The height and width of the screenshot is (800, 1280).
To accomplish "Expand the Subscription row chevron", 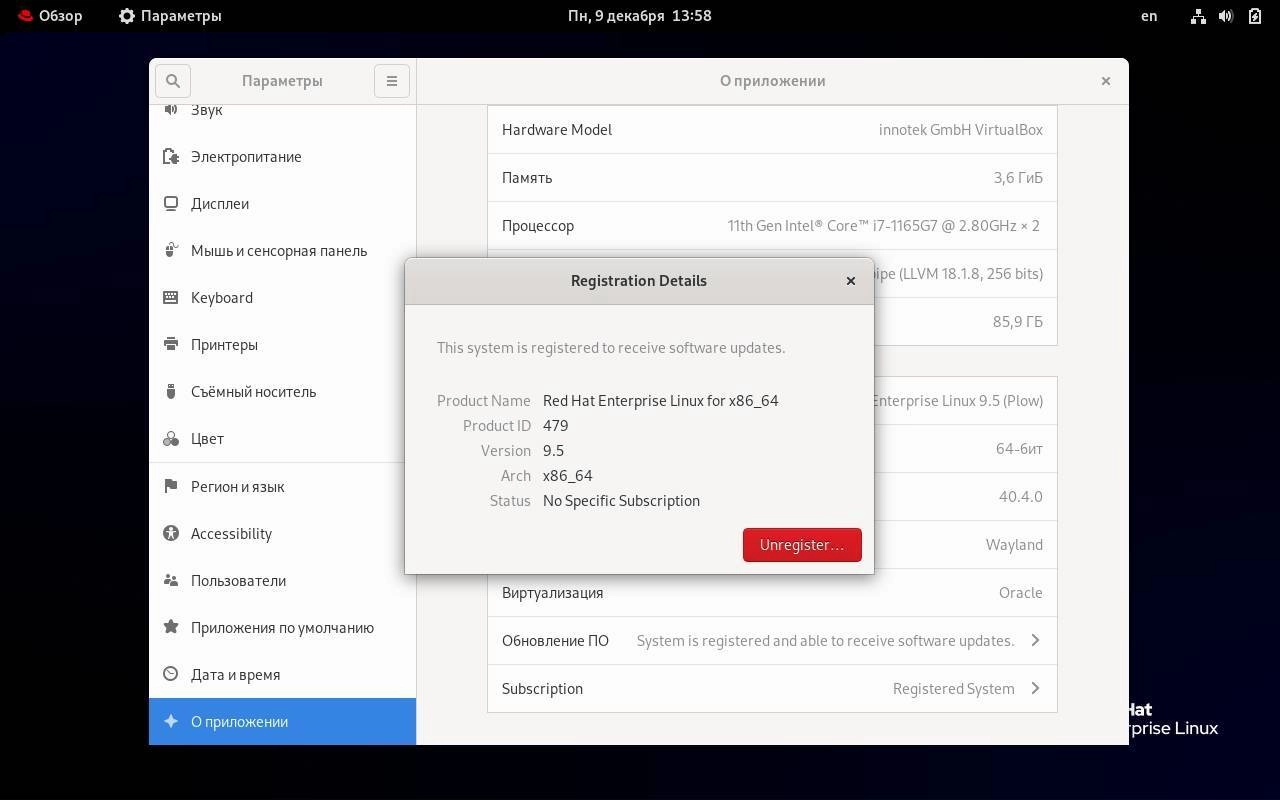I will pyautogui.click(x=1035, y=688).
